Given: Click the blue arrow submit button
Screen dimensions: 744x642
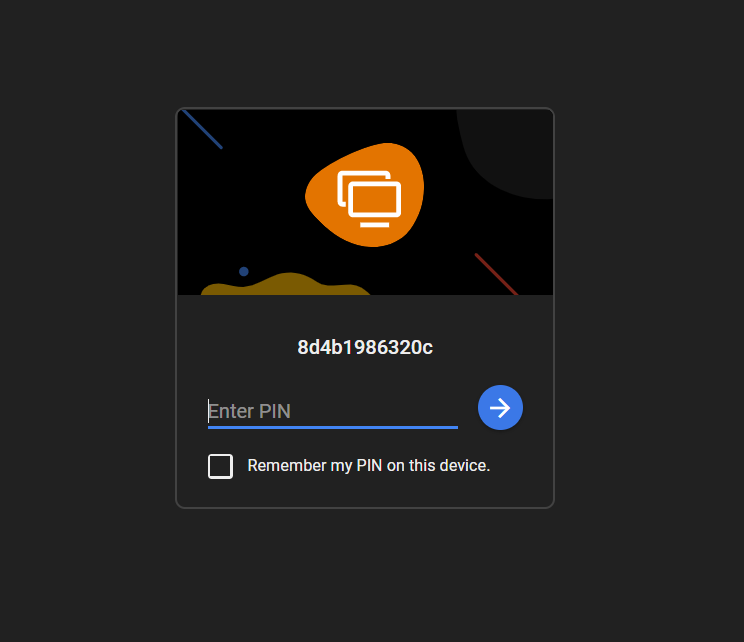Looking at the screenshot, I should click(x=500, y=408).
